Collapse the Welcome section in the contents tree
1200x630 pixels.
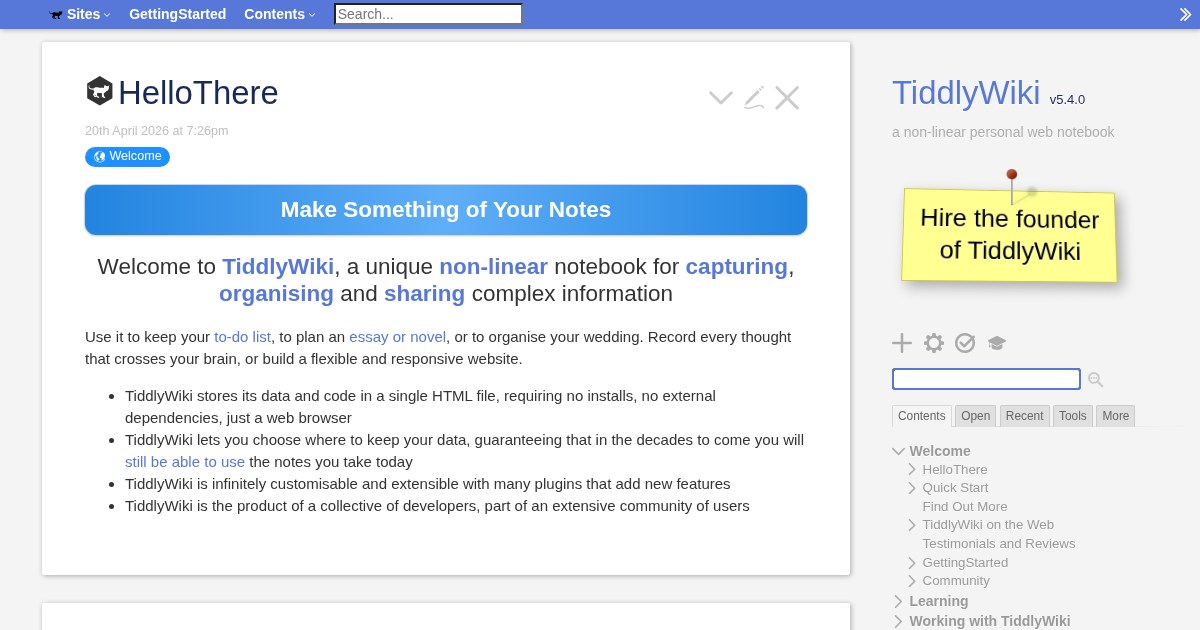899,451
